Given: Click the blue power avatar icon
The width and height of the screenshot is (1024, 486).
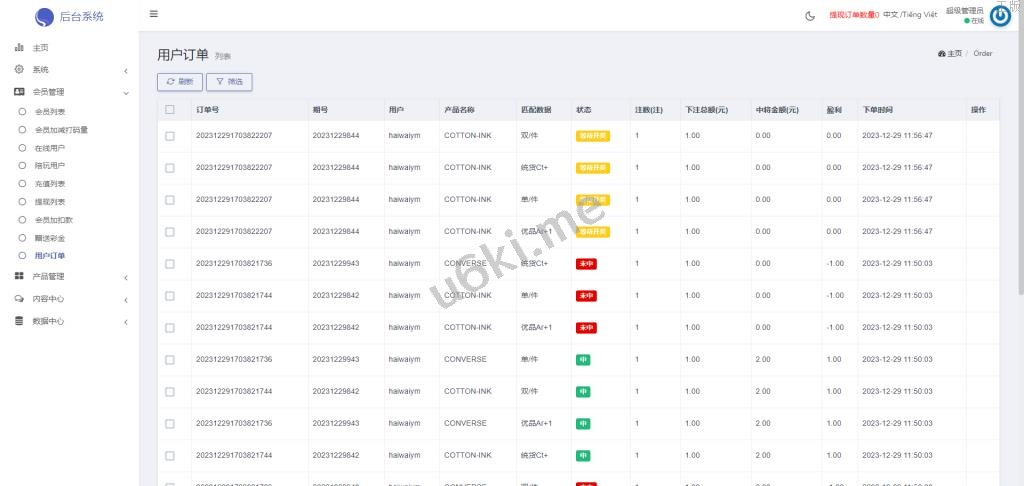Looking at the screenshot, I should click(x=1000, y=15).
